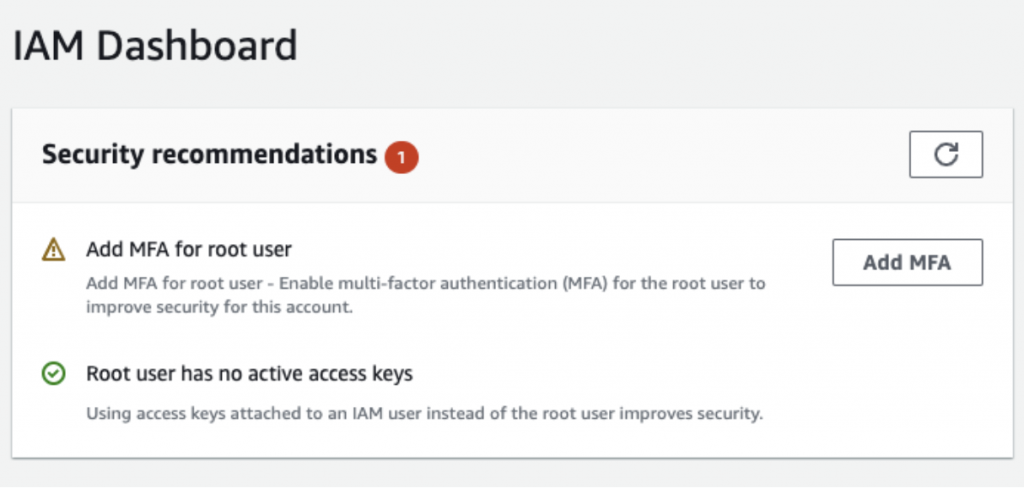Reload the security recommendations list
Screen dimensions: 1024x488
tap(946, 155)
